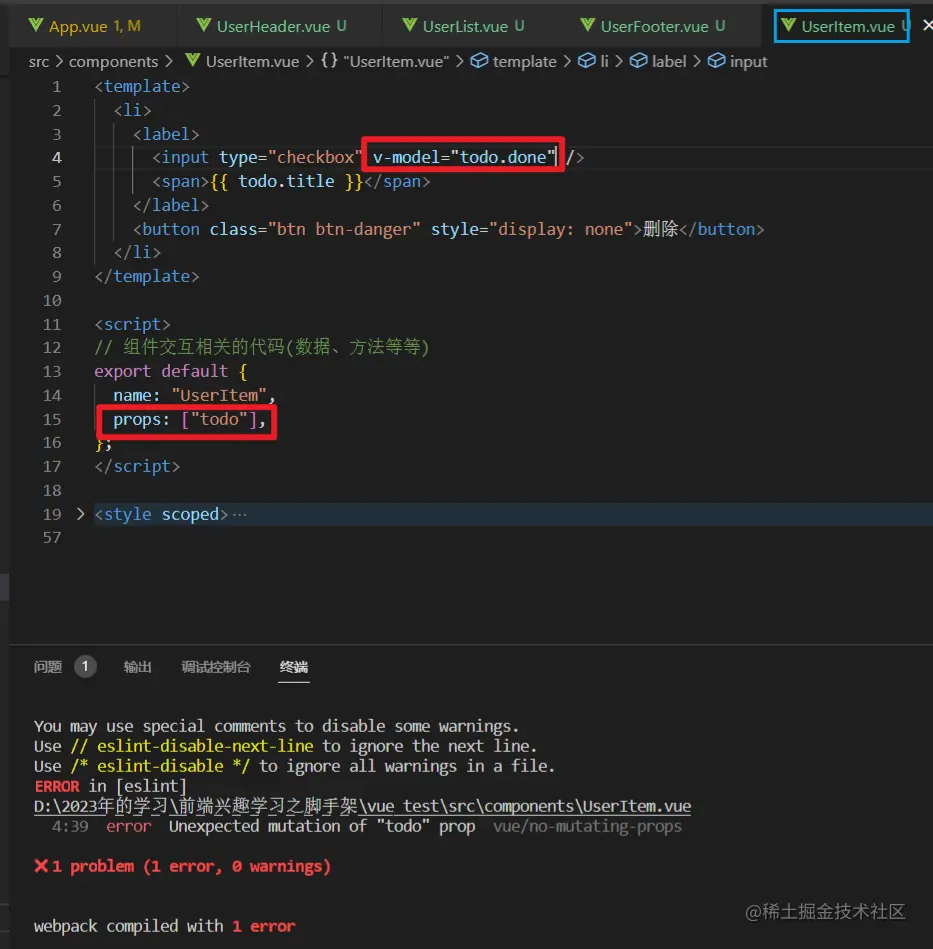Viewport: 933px width, 949px height.
Task: Open the UserFooter.vue tab
Action: point(653,26)
